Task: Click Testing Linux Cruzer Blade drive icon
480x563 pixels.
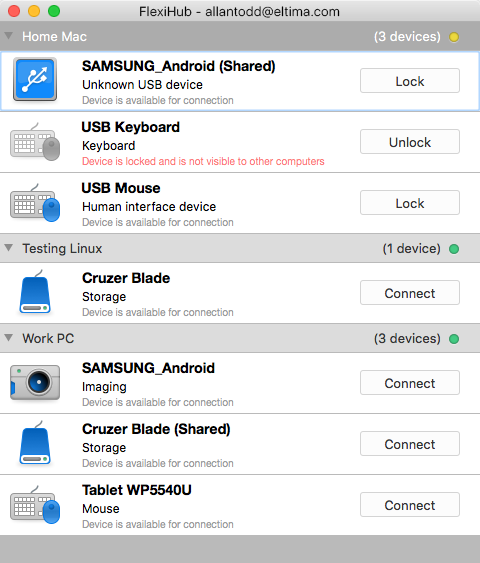Action: pyautogui.click(x=35, y=292)
